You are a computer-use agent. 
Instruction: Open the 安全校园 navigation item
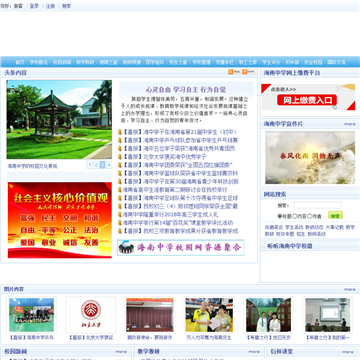pos(313,62)
